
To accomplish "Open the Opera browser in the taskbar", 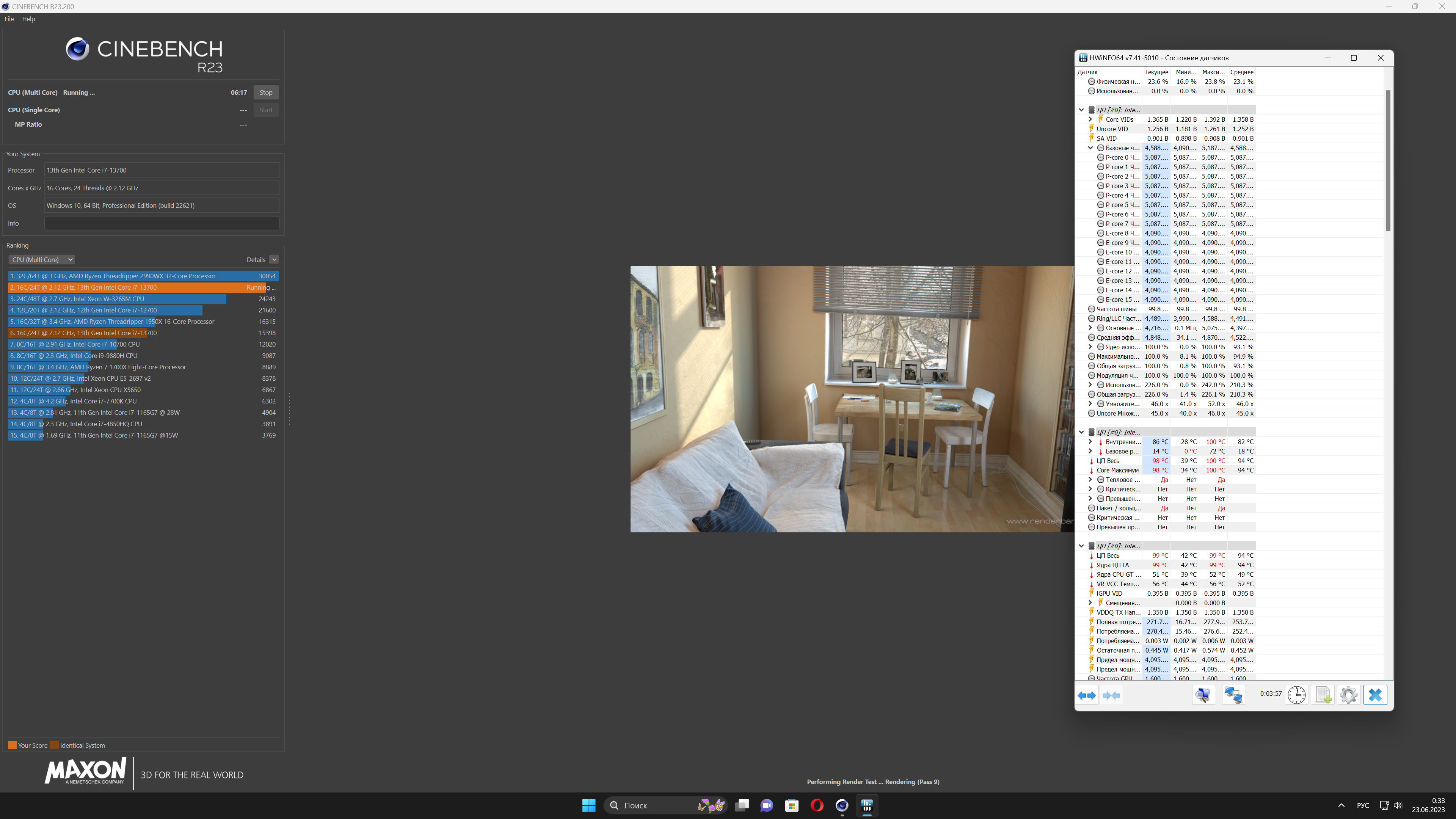I will [x=817, y=805].
